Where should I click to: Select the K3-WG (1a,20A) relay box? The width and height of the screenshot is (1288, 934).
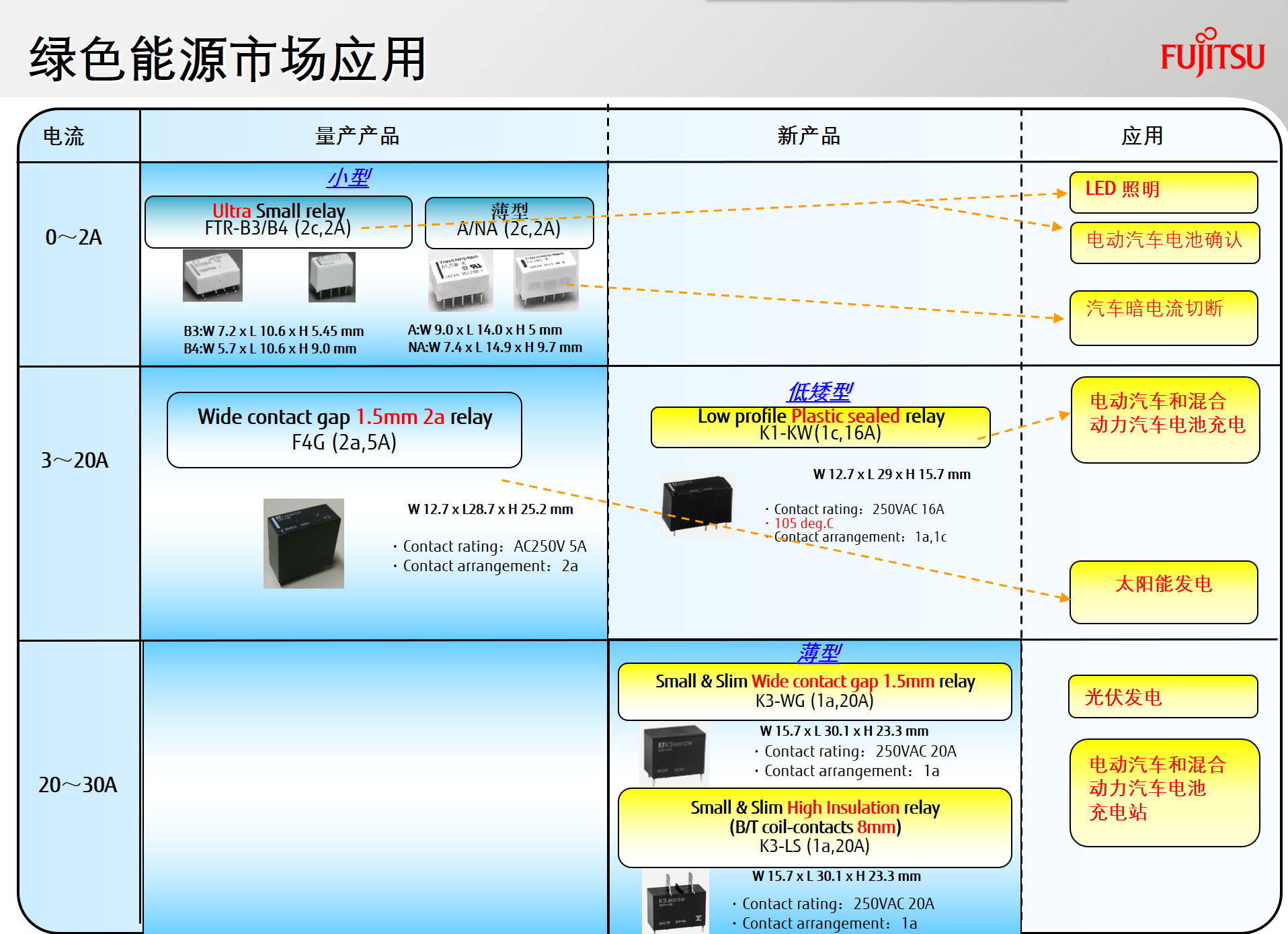pyautogui.click(x=815, y=691)
